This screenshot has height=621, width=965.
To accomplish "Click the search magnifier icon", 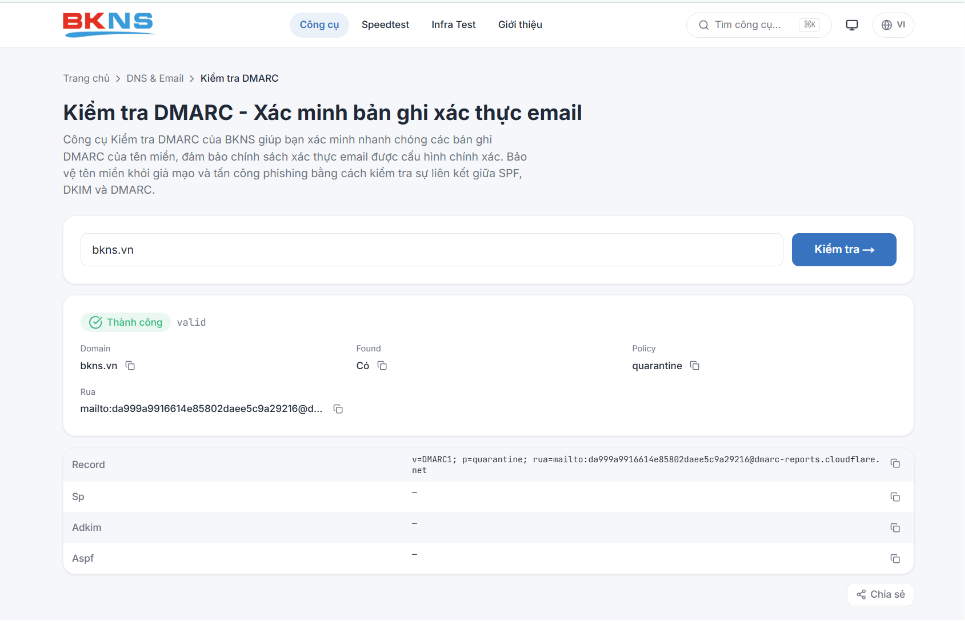I will [703, 25].
